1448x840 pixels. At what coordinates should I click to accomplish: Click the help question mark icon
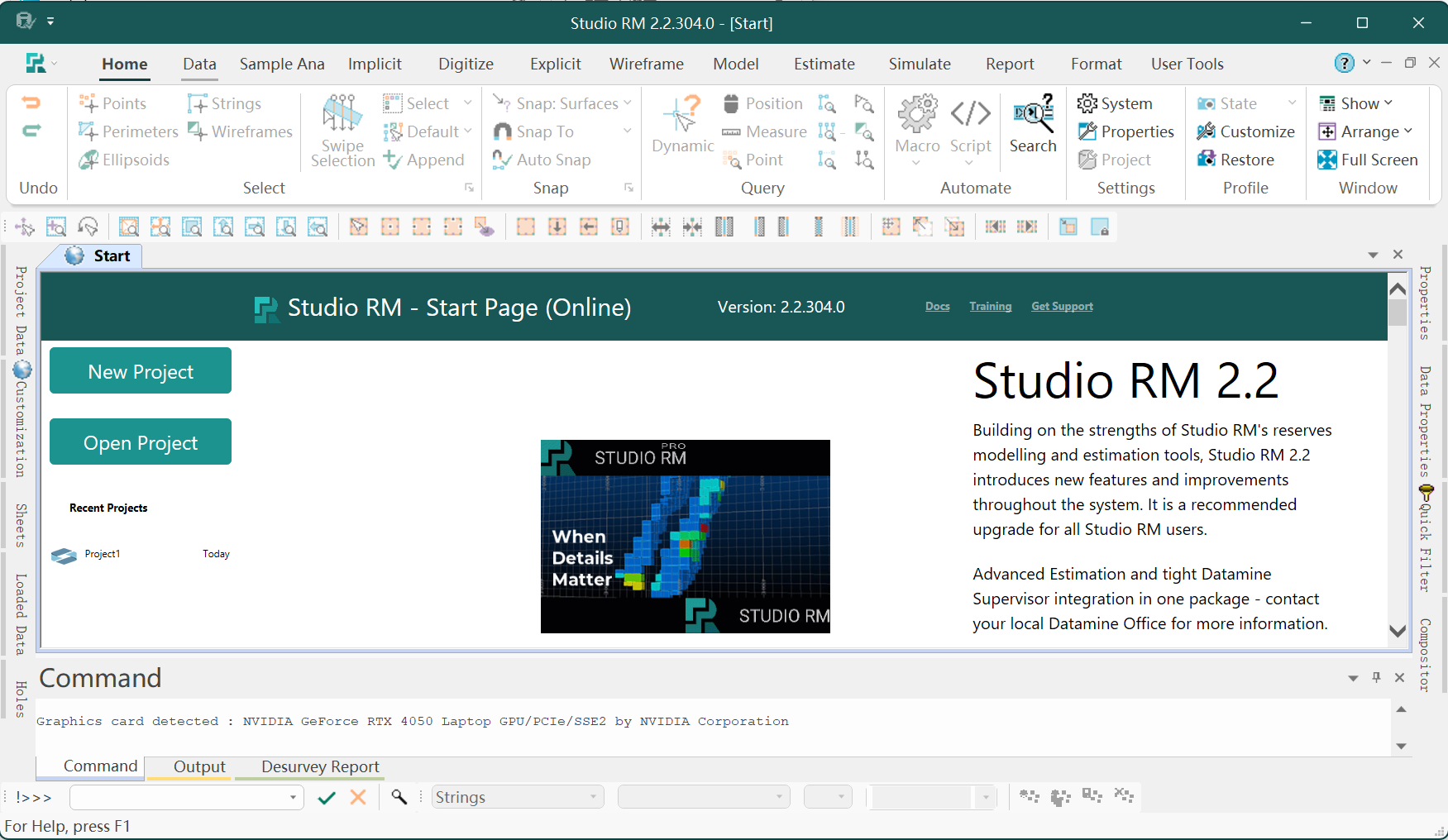(x=1345, y=63)
